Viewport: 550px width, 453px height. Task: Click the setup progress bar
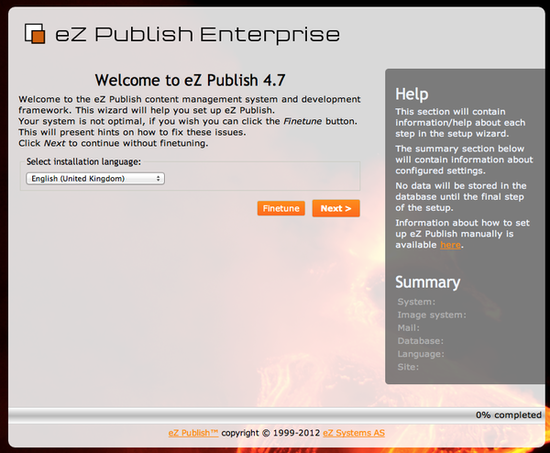pyautogui.click(x=275, y=415)
